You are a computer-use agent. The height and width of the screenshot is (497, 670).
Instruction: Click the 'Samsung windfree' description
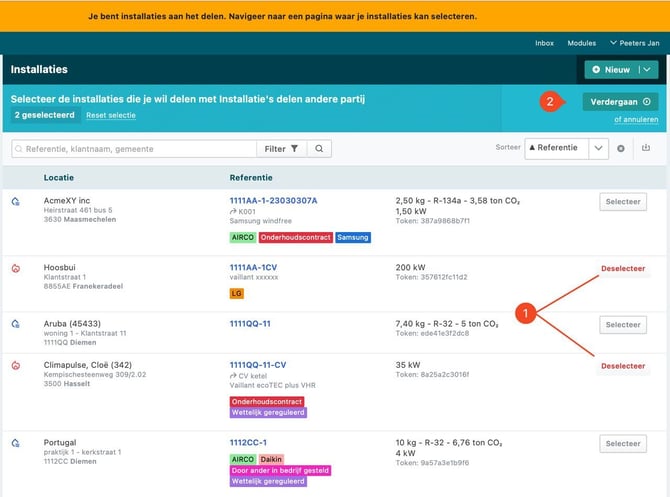click(x=261, y=221)
